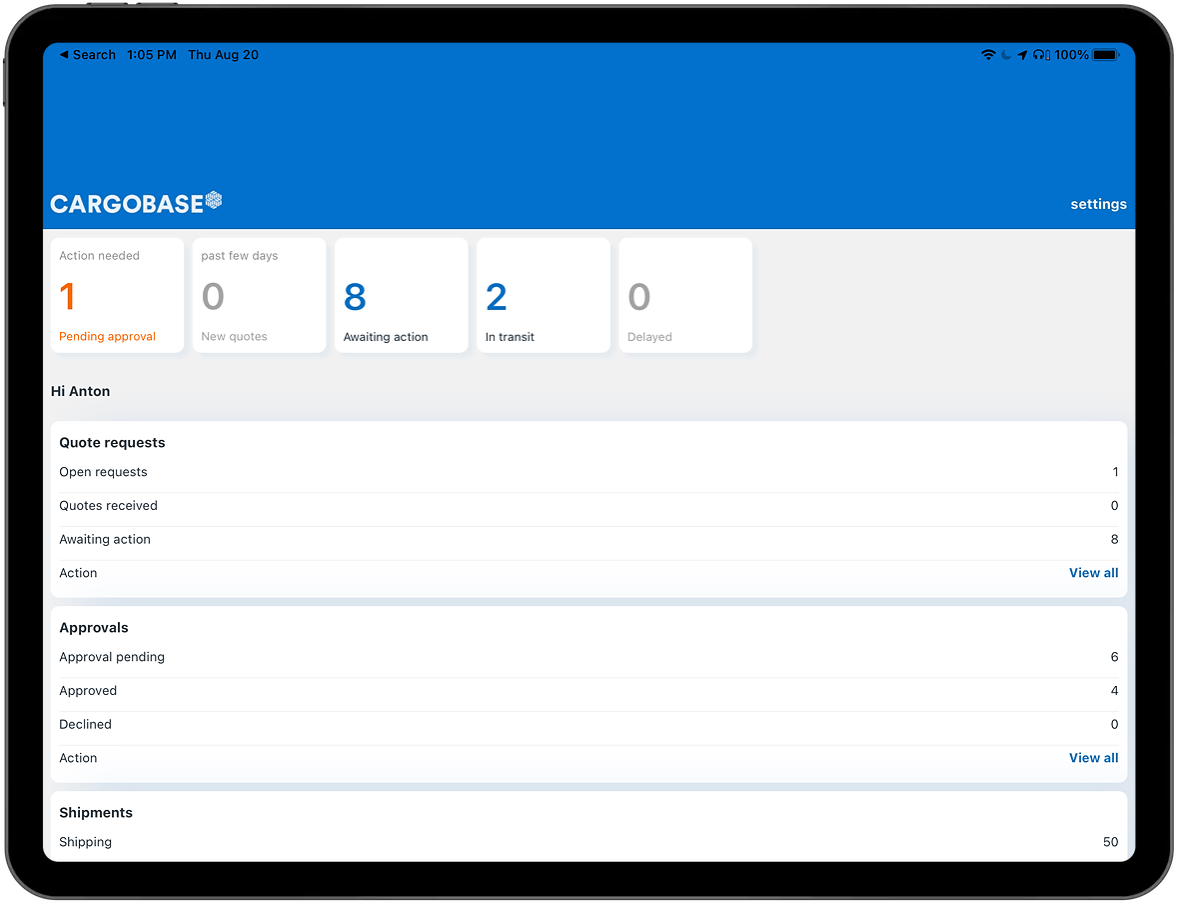This screenshot has width=1177, height=903.
Task: Open the Approval pending row
Action: click(x=588, y=657)
